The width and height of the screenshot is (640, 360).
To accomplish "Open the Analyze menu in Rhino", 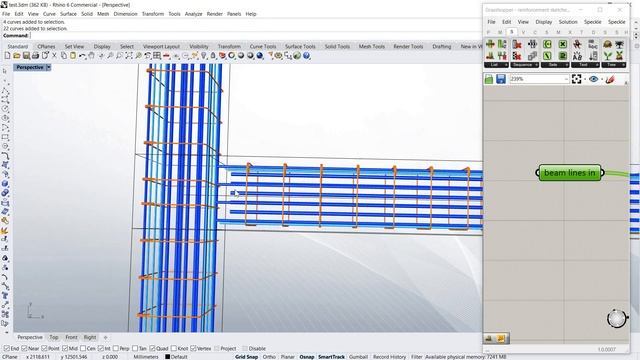I will point(193,14).
